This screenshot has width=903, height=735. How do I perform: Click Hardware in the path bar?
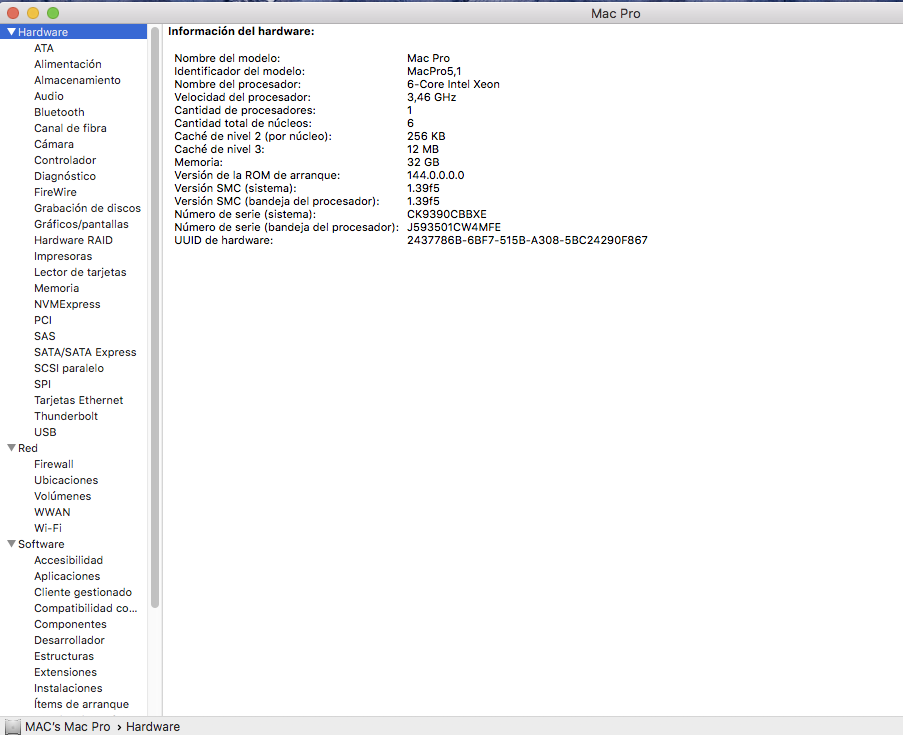153,727
